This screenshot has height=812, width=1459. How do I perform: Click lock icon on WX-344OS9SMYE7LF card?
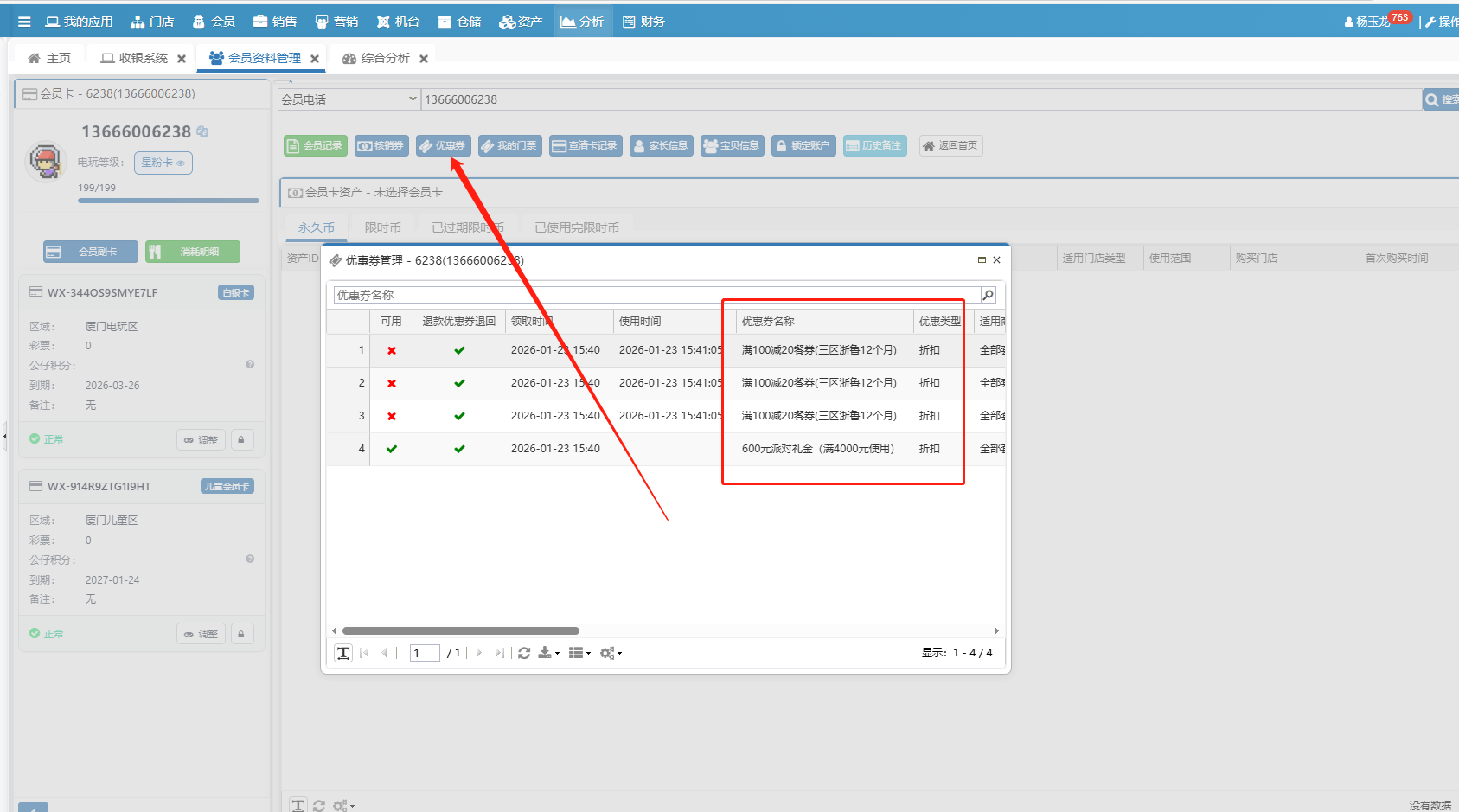point(241,439)
